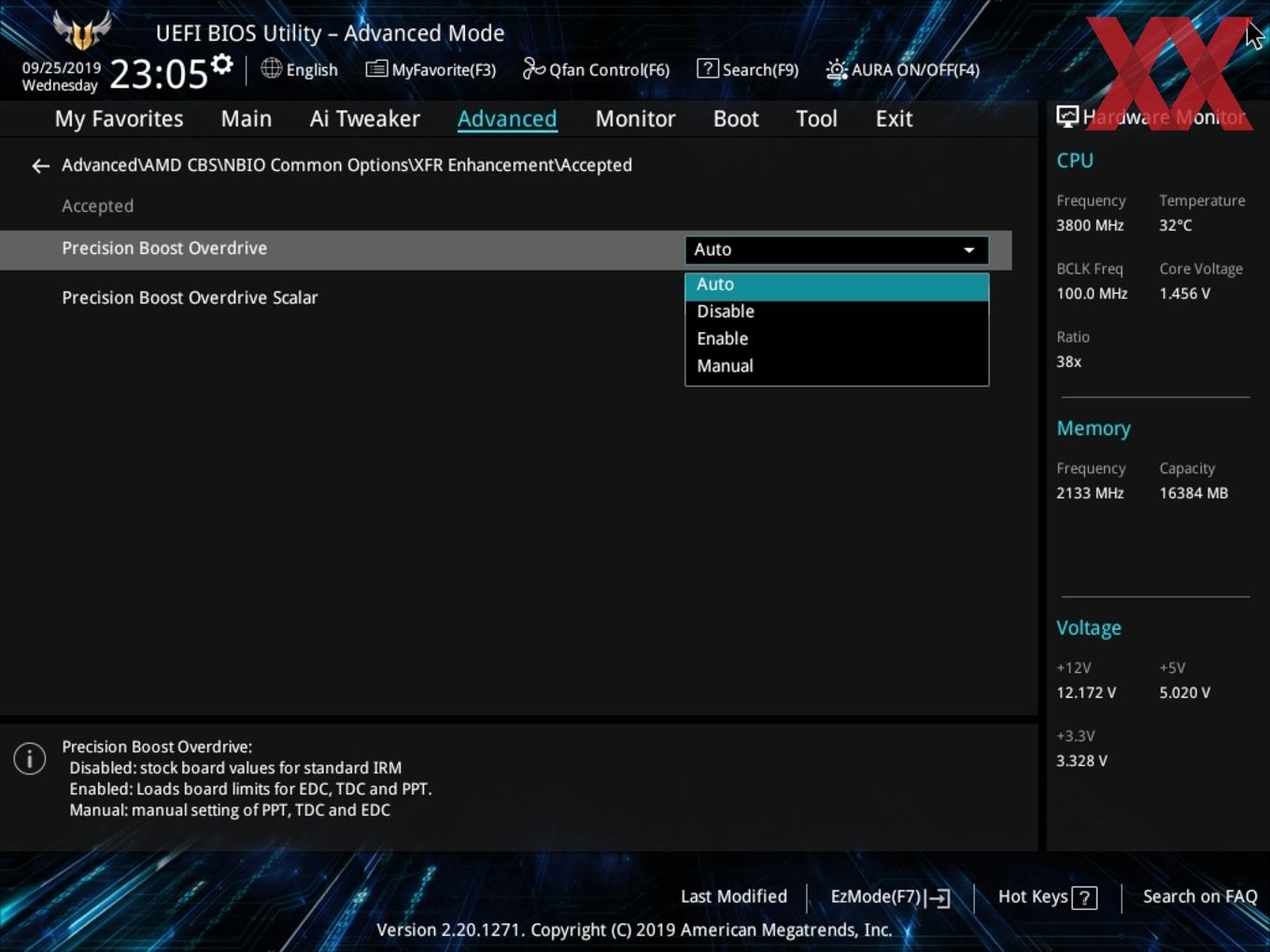
Task: Click the Hot Keys question mark box
Action: [x=1084, y=898]
